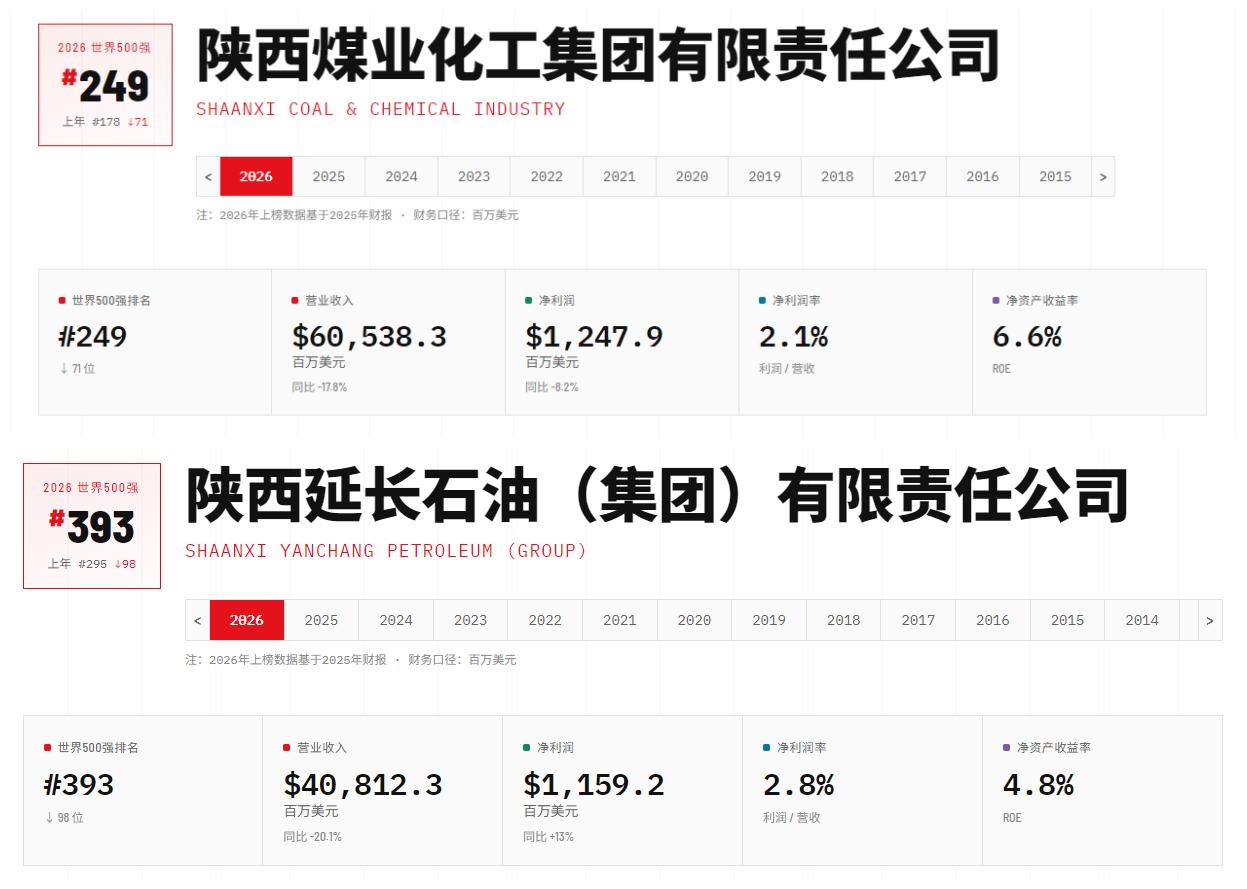Select 2016 tab for Yanchang Petroleum

coord(993,620)
